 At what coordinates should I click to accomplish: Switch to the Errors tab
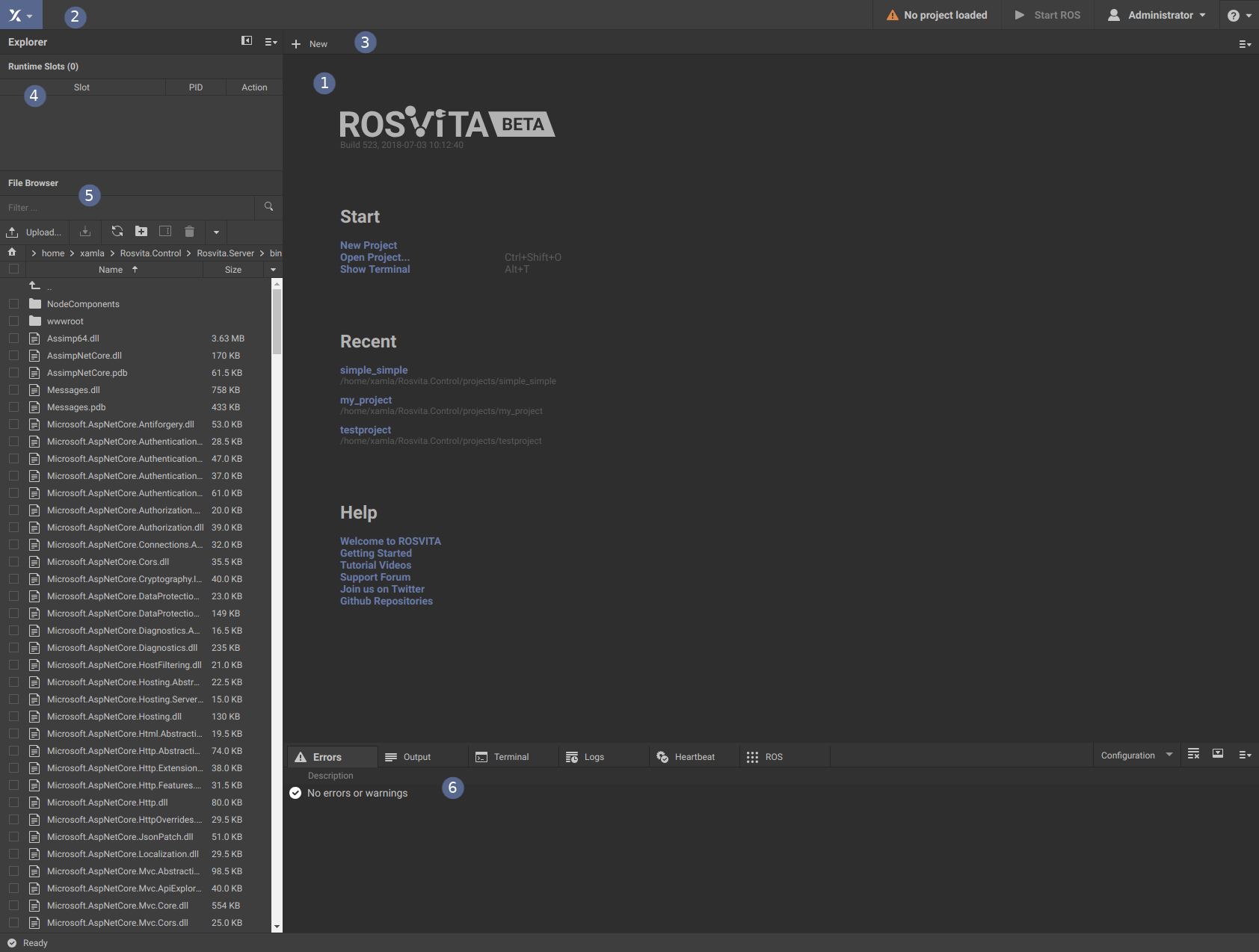click(333, 757)
